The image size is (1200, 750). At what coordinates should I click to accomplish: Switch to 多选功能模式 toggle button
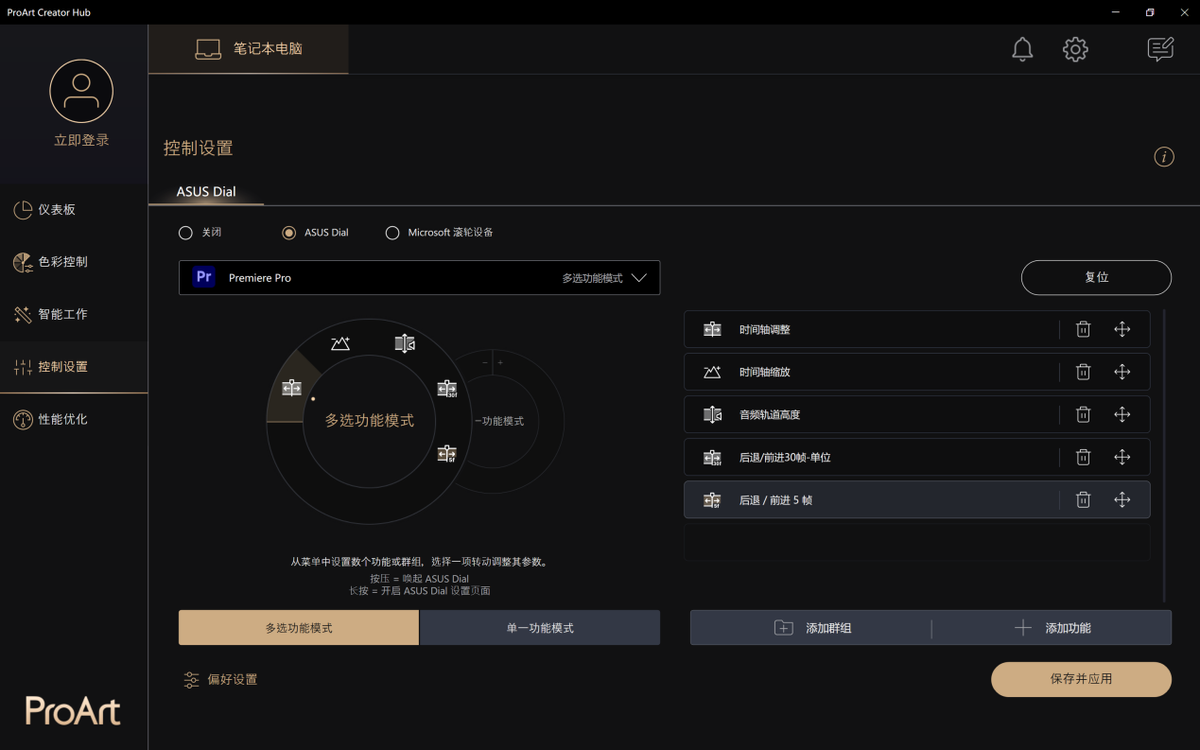point(299,628)
